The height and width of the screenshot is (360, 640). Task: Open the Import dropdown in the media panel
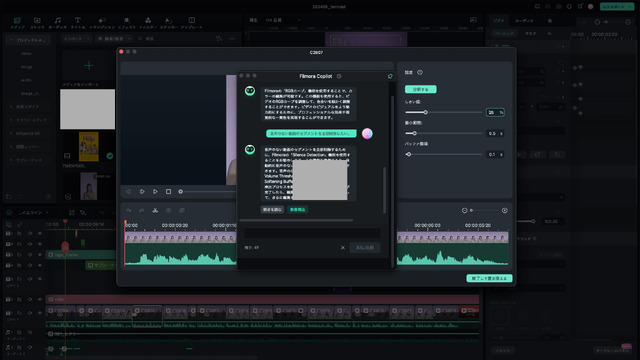tap(77, 38)
